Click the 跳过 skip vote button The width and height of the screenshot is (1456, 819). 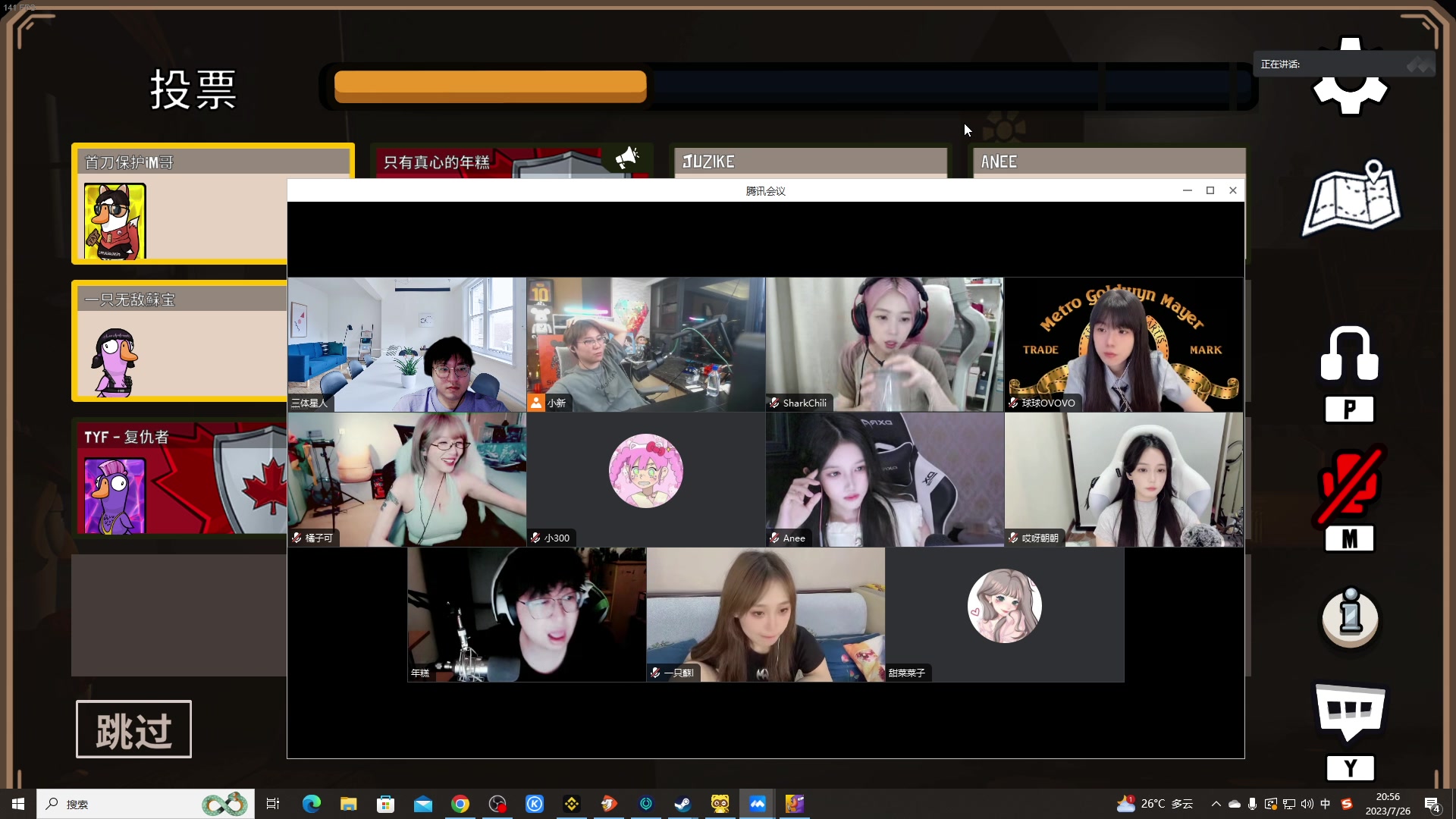click(133, 730)
